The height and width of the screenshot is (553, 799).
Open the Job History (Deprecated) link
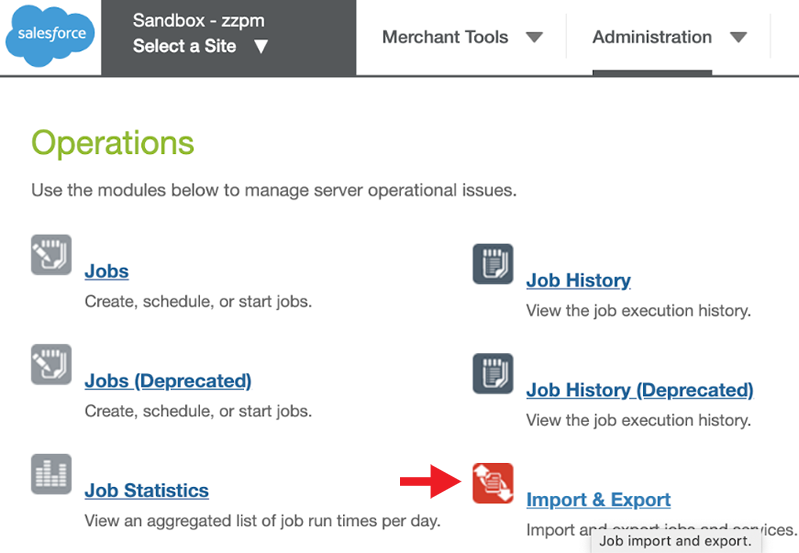(639, 390)
